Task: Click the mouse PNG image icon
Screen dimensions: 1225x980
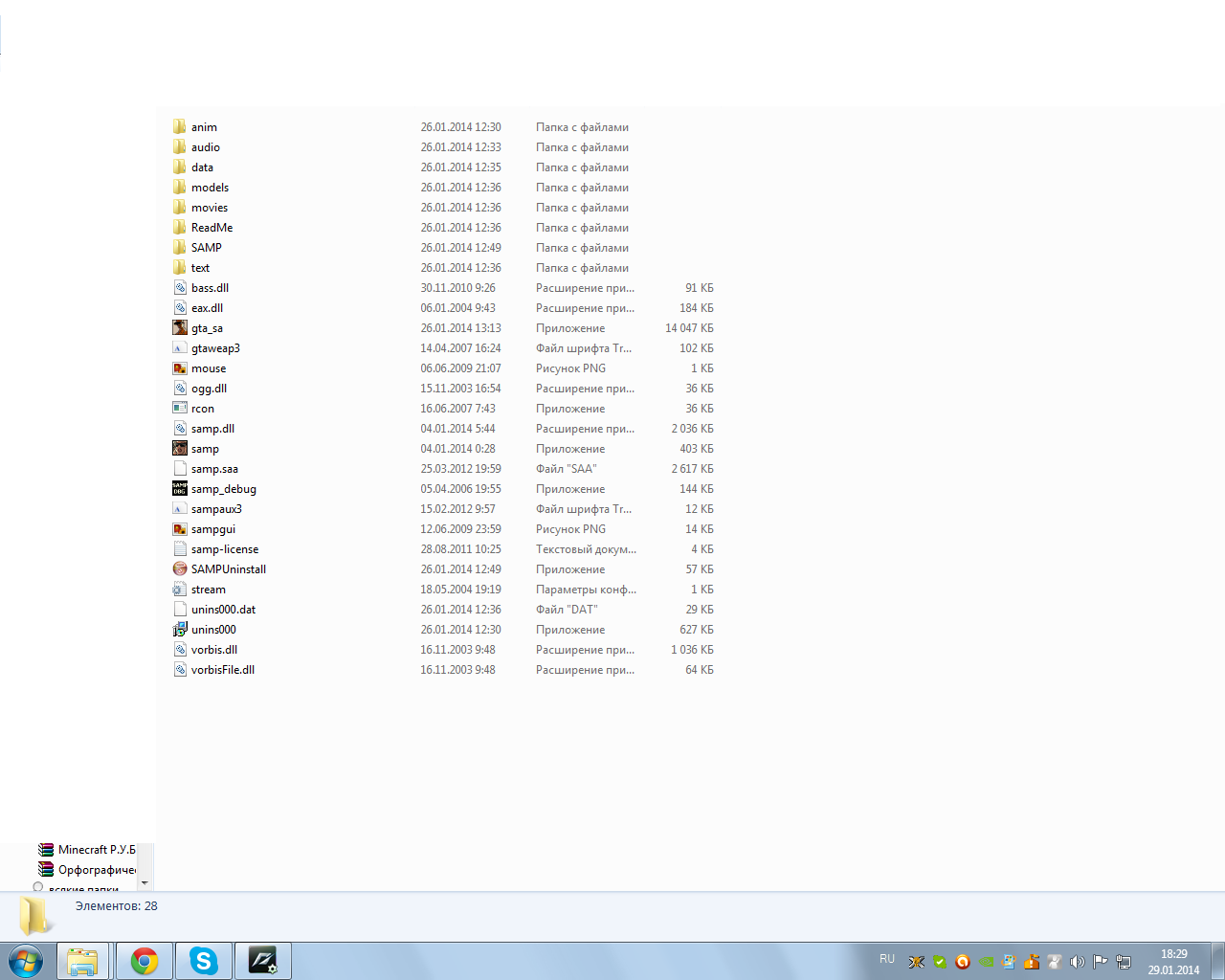Action: click(x=180, y=368)
